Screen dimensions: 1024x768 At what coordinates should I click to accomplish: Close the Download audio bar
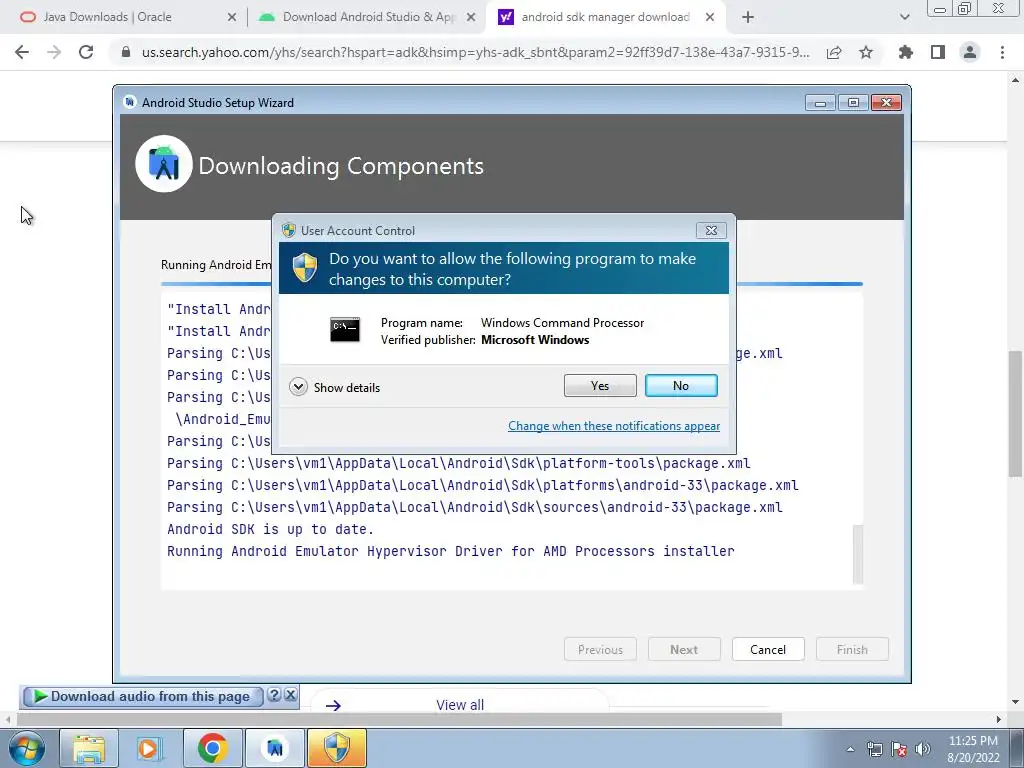[291, 695]
